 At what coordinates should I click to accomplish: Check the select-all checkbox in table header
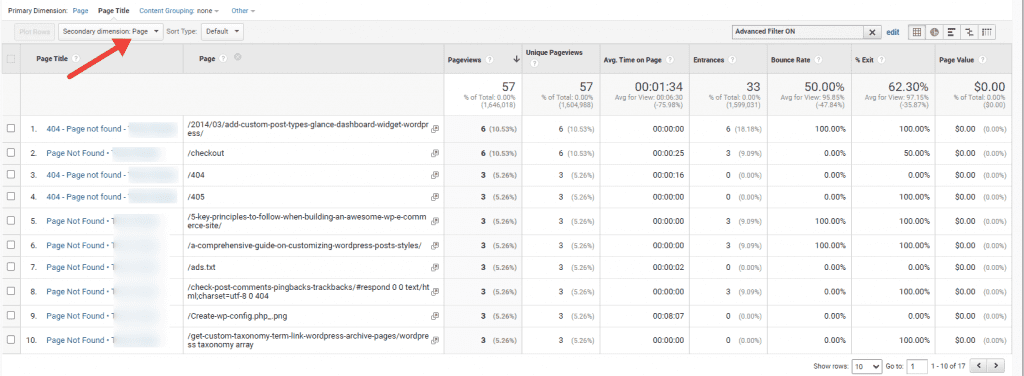point(10,59)
